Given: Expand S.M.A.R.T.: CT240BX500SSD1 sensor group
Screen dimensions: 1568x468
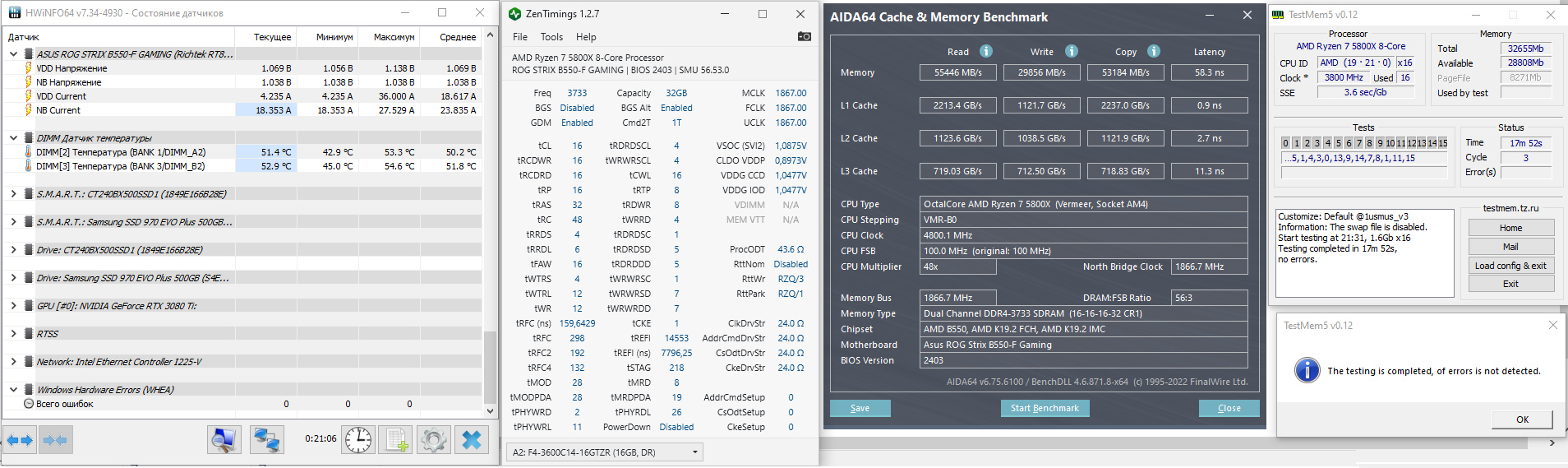Looking at the screenshot, I should (x=13, y=194).
